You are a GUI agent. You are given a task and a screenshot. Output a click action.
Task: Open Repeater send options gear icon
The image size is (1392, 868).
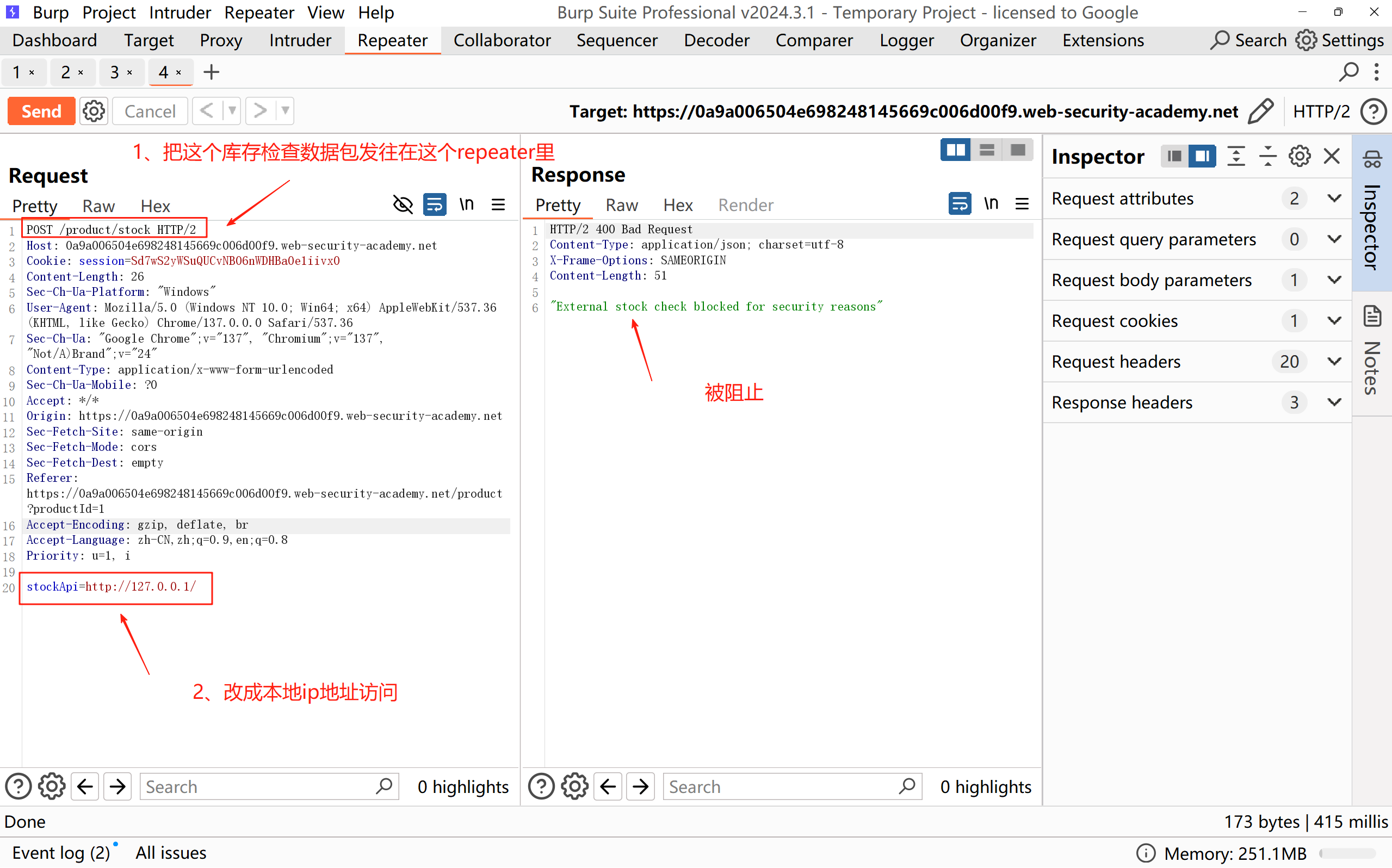(x=94, y=111)
